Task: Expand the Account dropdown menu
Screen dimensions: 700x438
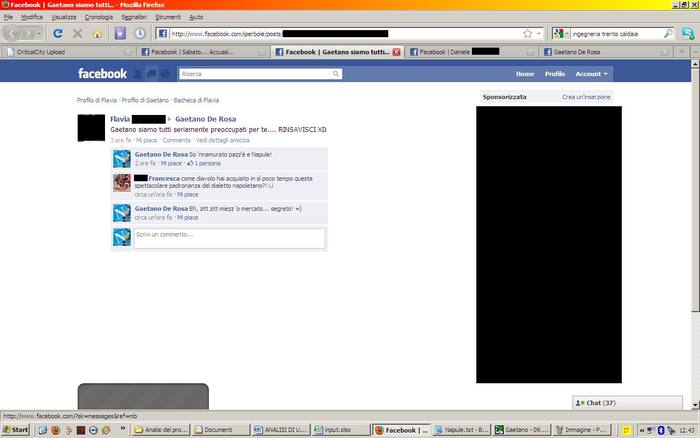Action: pos(592,74)
